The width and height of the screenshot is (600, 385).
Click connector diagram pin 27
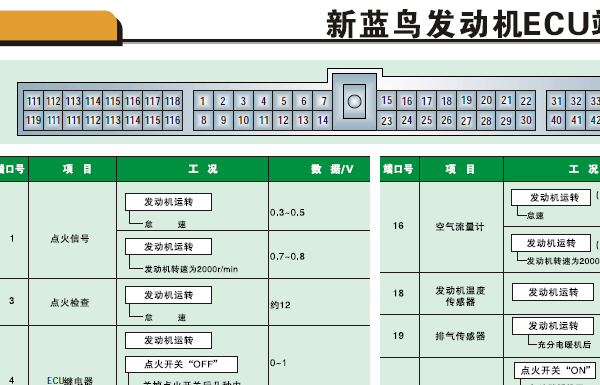click(x=466, y=121)
